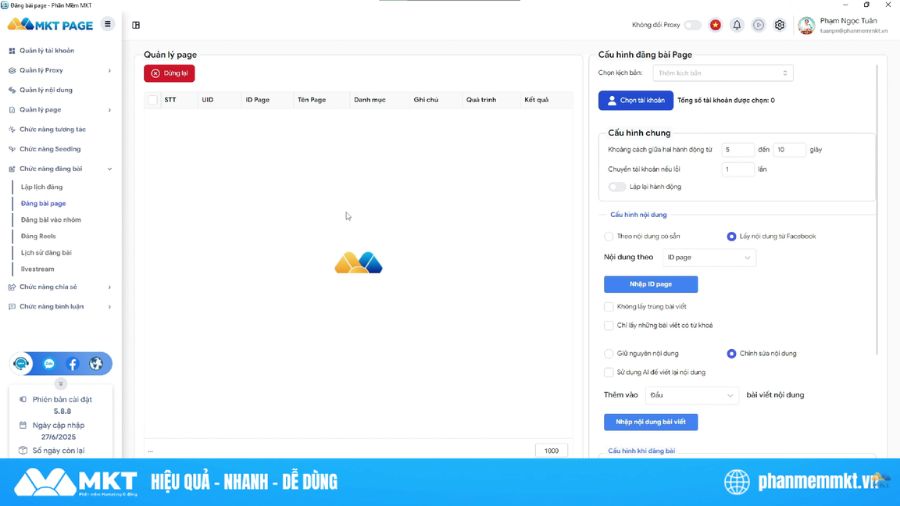Check Không lấy trùng bài viết
Viewport: 900px width, 506px height.
[608, 306]
